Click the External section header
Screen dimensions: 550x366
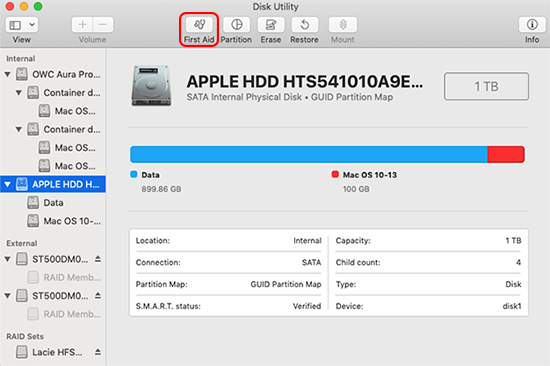tap(22, 243)
